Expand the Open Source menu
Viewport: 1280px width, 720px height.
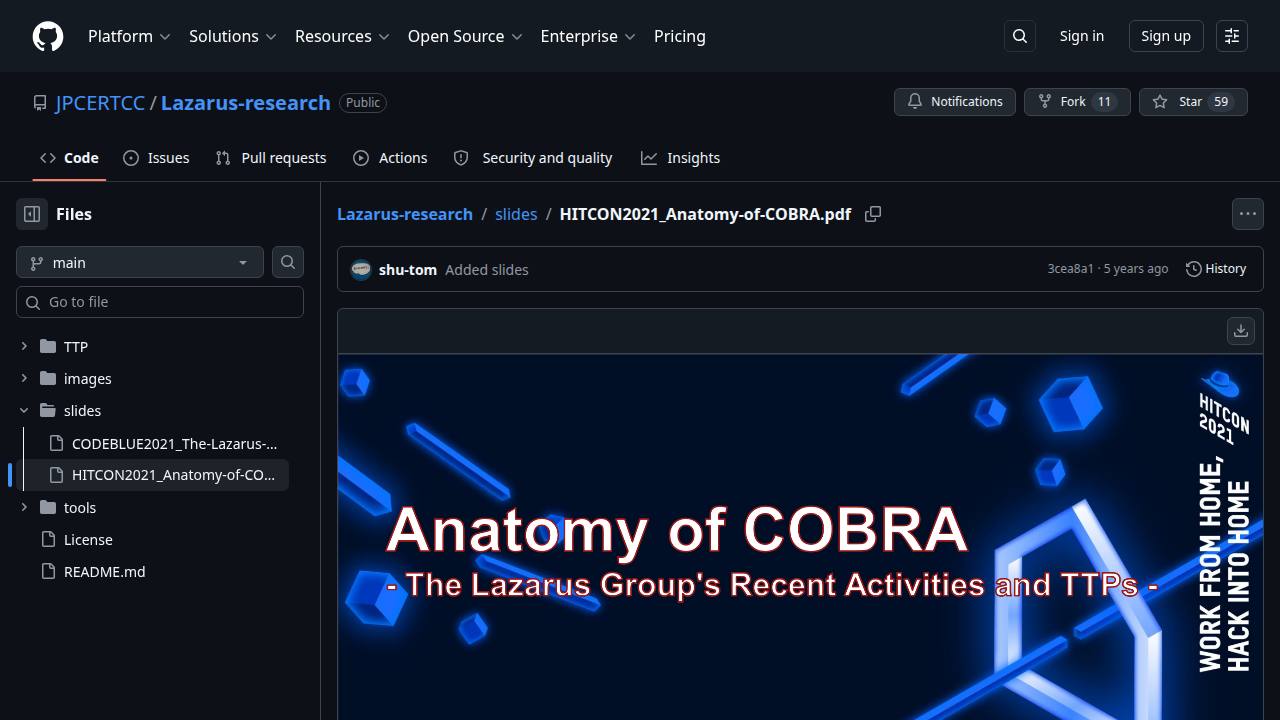tap(465, 36)
